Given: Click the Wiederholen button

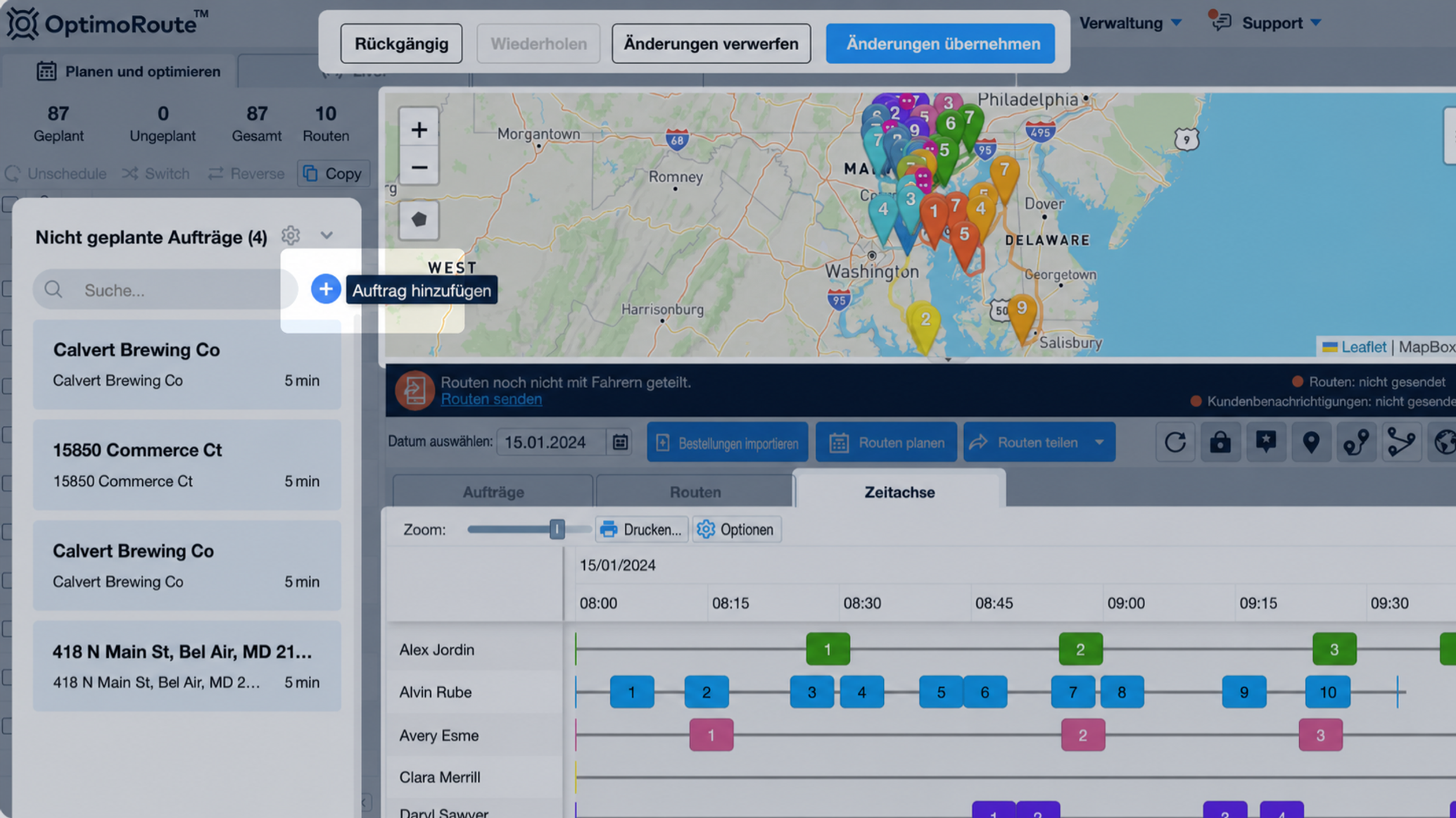Looking at the screenshot, I should (x=538, y=44).
